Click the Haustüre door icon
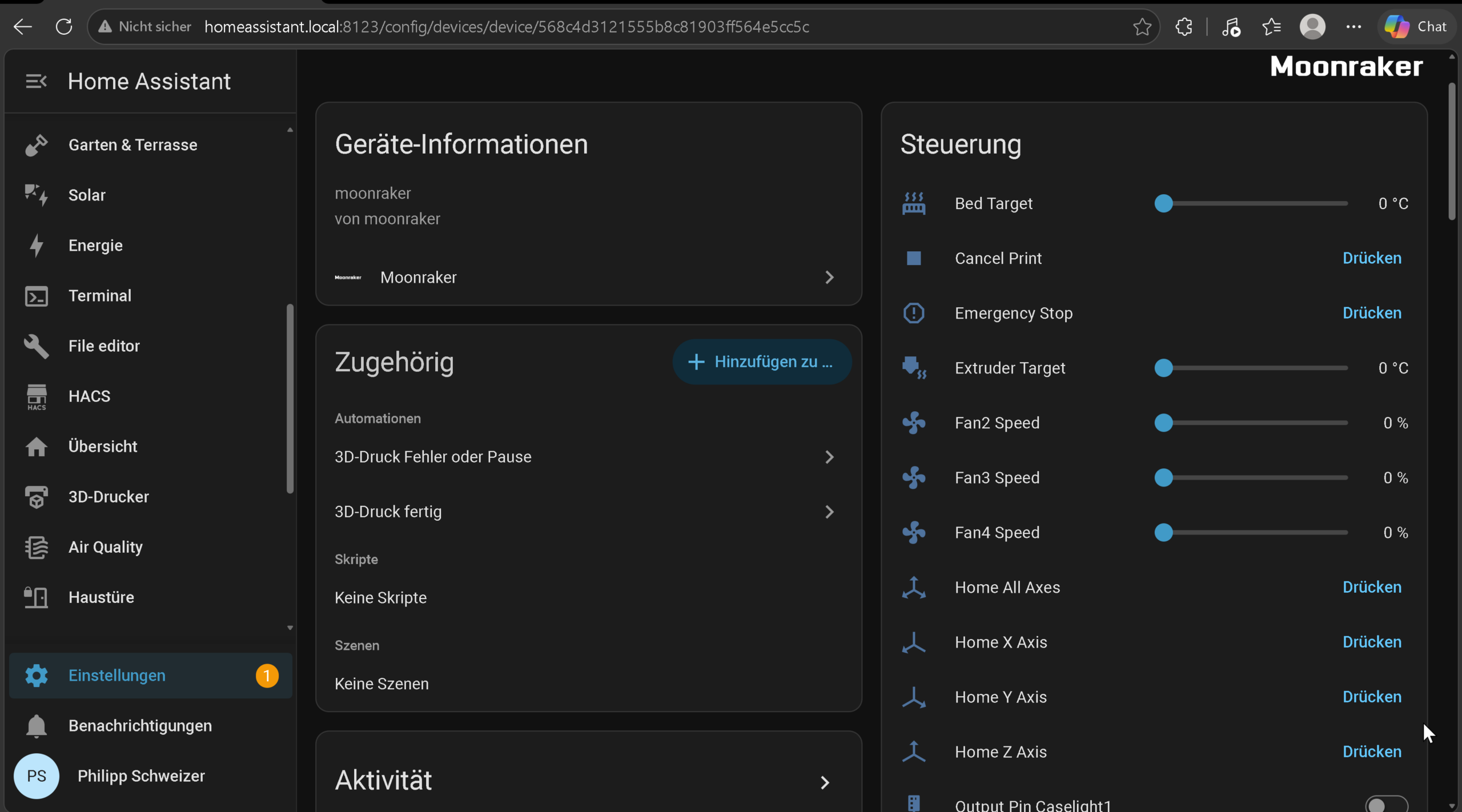 point(36,597)
